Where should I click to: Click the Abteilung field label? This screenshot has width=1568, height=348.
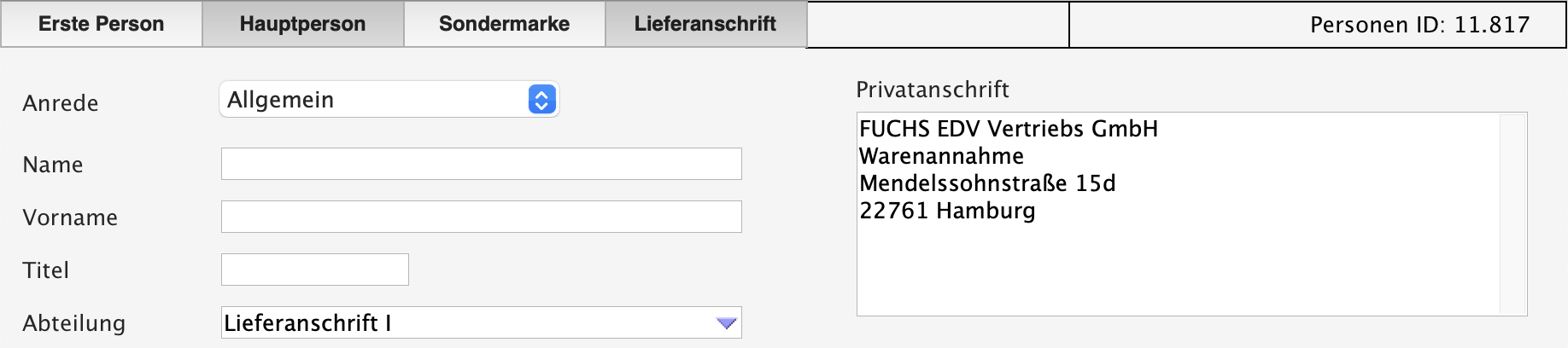click(x=73, y=323)
